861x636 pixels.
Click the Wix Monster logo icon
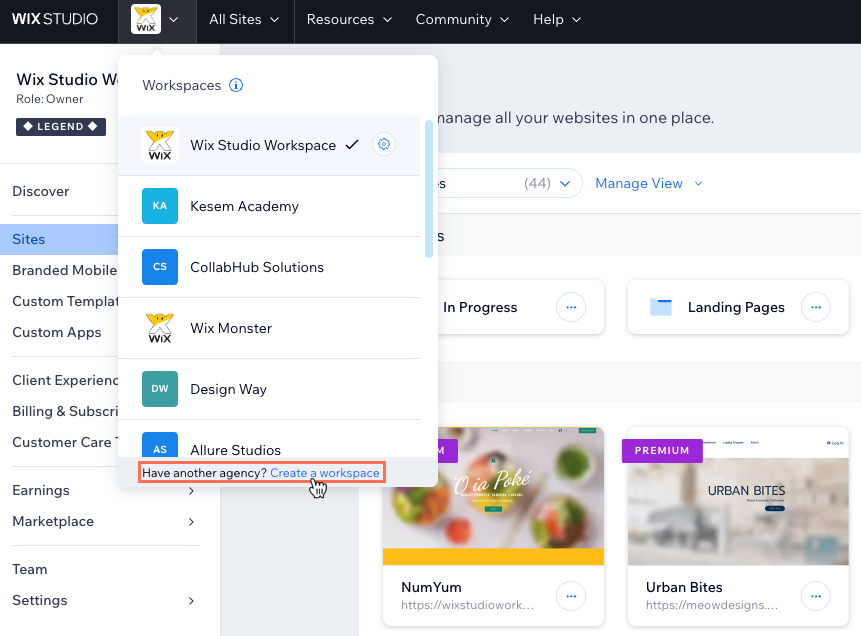pos(160,328)
